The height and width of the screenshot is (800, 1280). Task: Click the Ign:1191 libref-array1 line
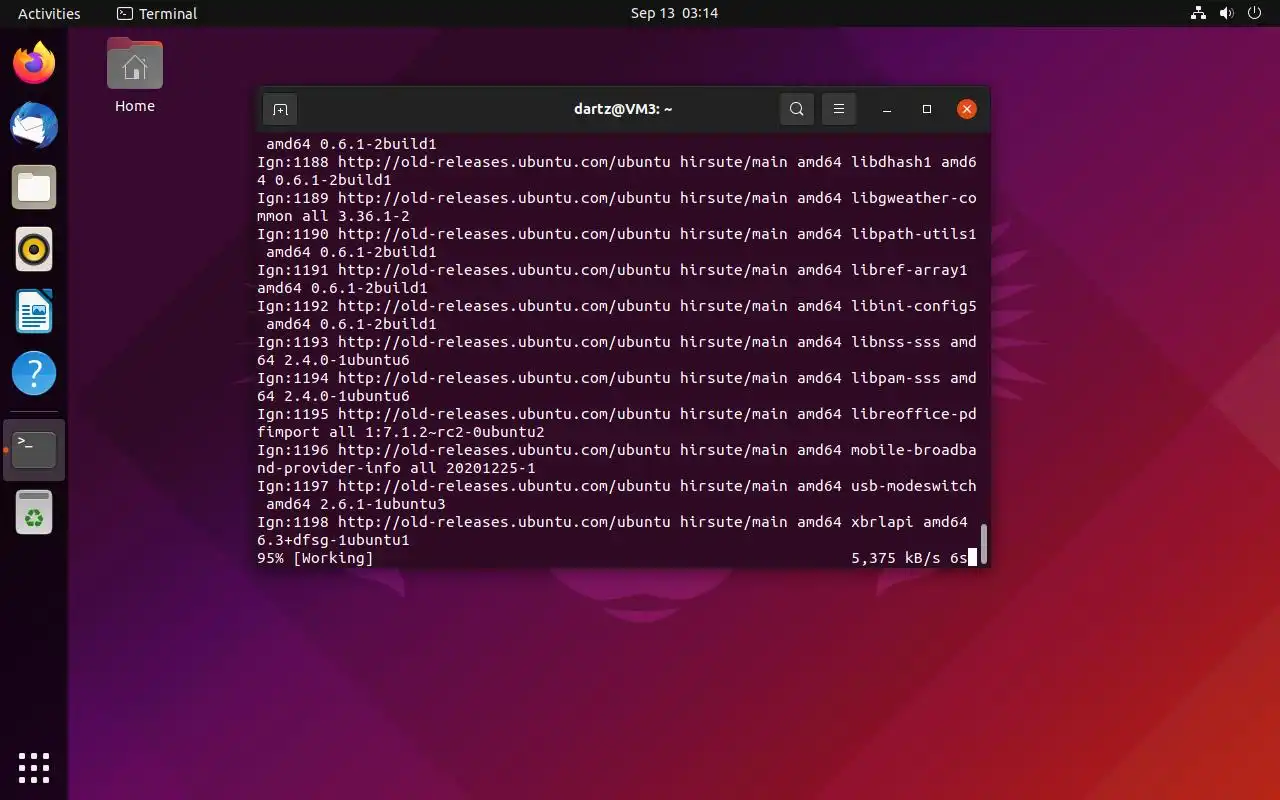(612, 270)
